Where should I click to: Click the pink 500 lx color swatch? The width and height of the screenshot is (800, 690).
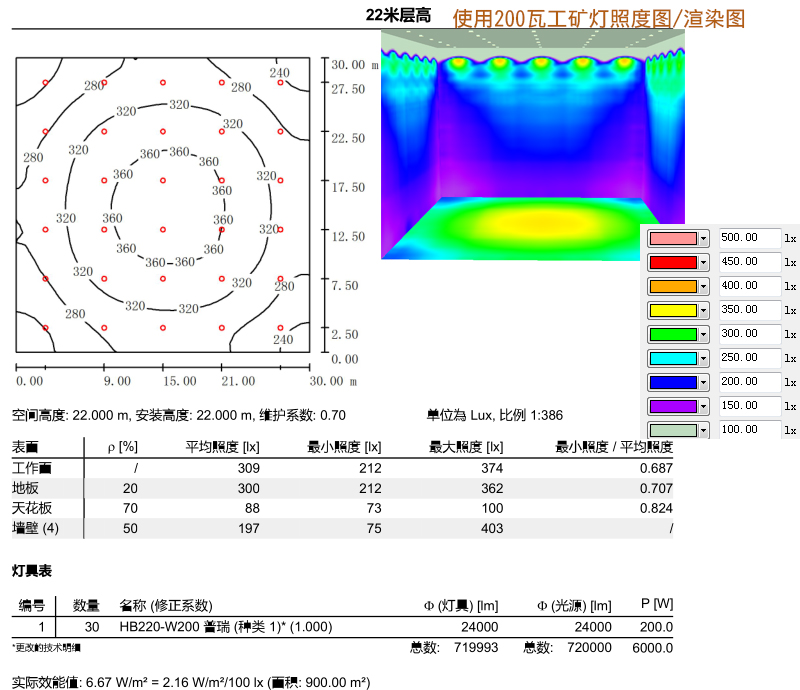tap(673, 238)
